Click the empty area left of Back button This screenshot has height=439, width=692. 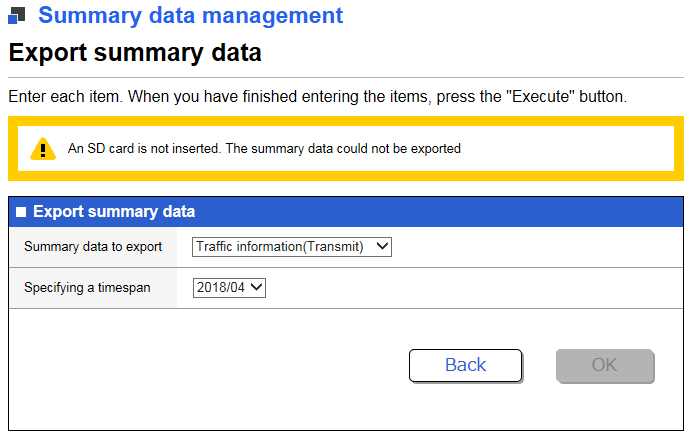pyautogui.click(x=200, y=365)
